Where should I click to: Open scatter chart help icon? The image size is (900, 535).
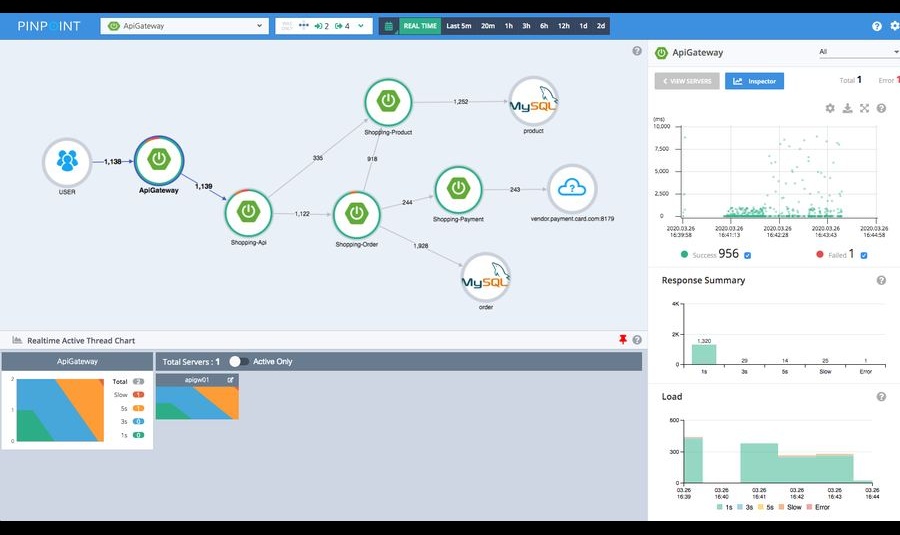pyautogui.click(x=882, y=108)
